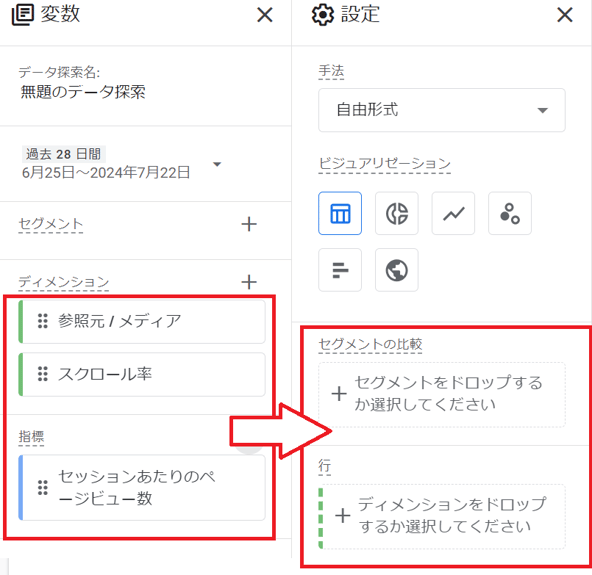Select the scatter plot visualization
Viewport: 592px width, 575px height.
click(x=510, y=213)
